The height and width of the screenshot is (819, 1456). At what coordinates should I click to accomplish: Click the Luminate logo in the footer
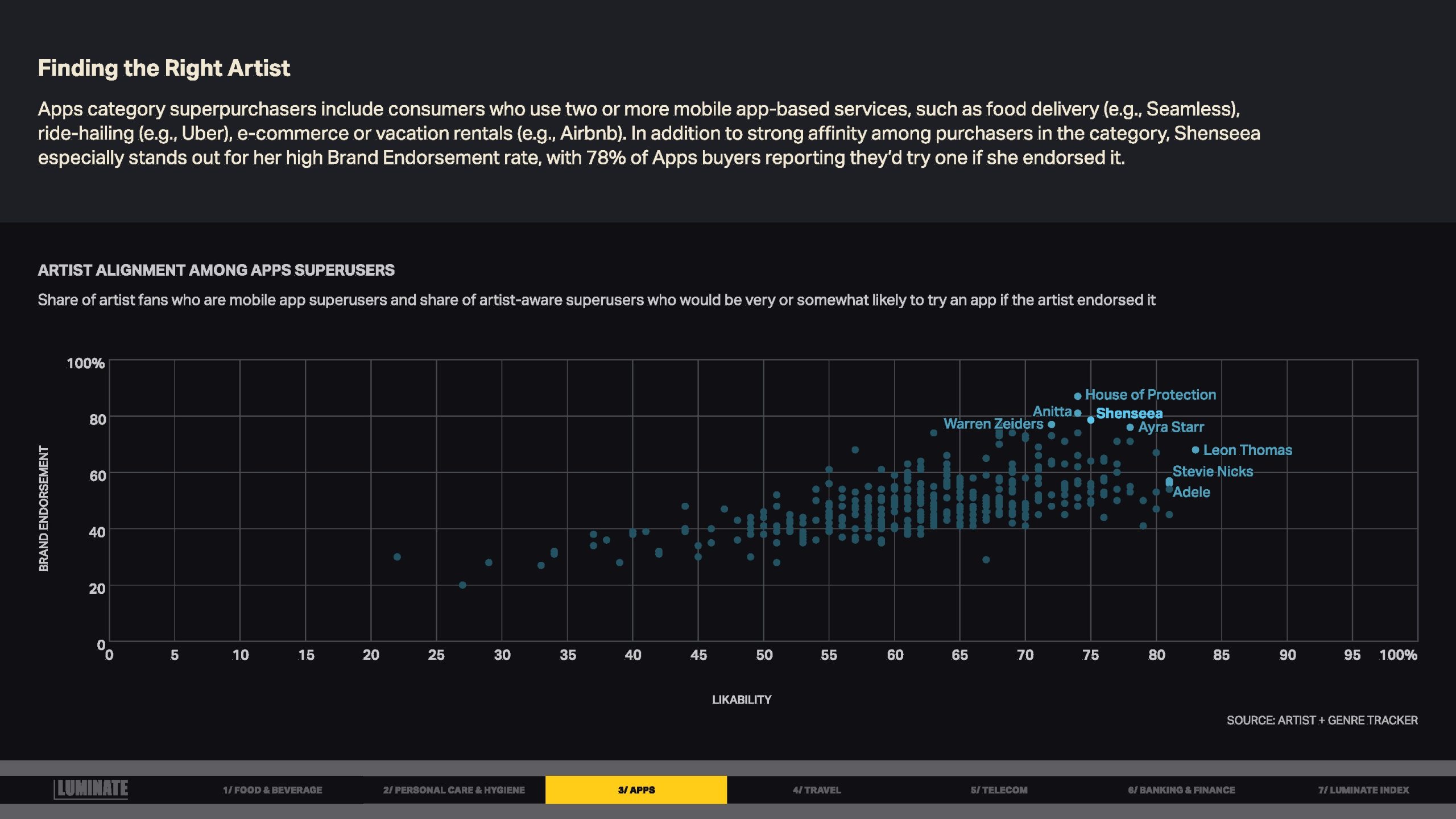click(91, 789)
